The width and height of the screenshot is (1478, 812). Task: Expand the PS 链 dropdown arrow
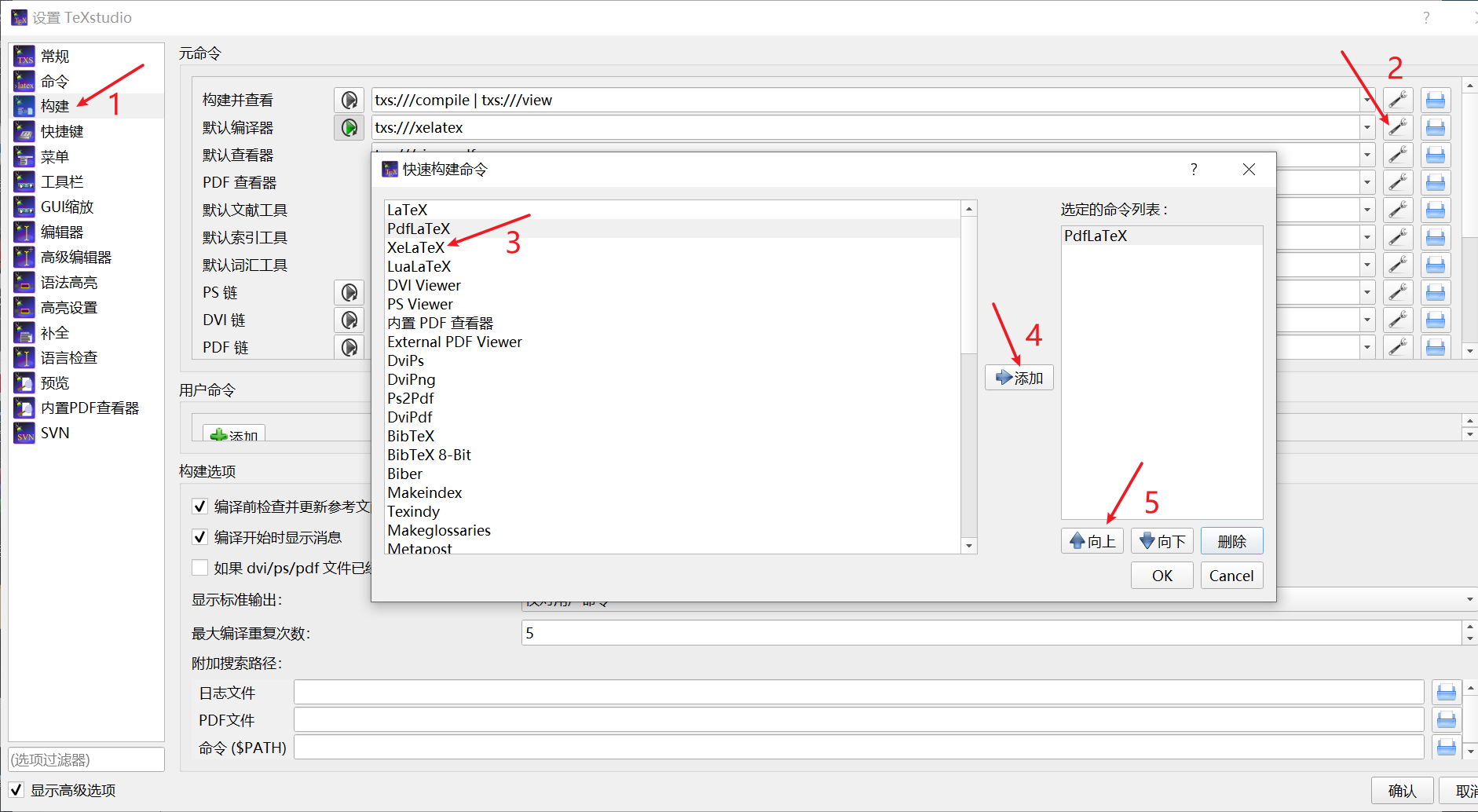1367,292
